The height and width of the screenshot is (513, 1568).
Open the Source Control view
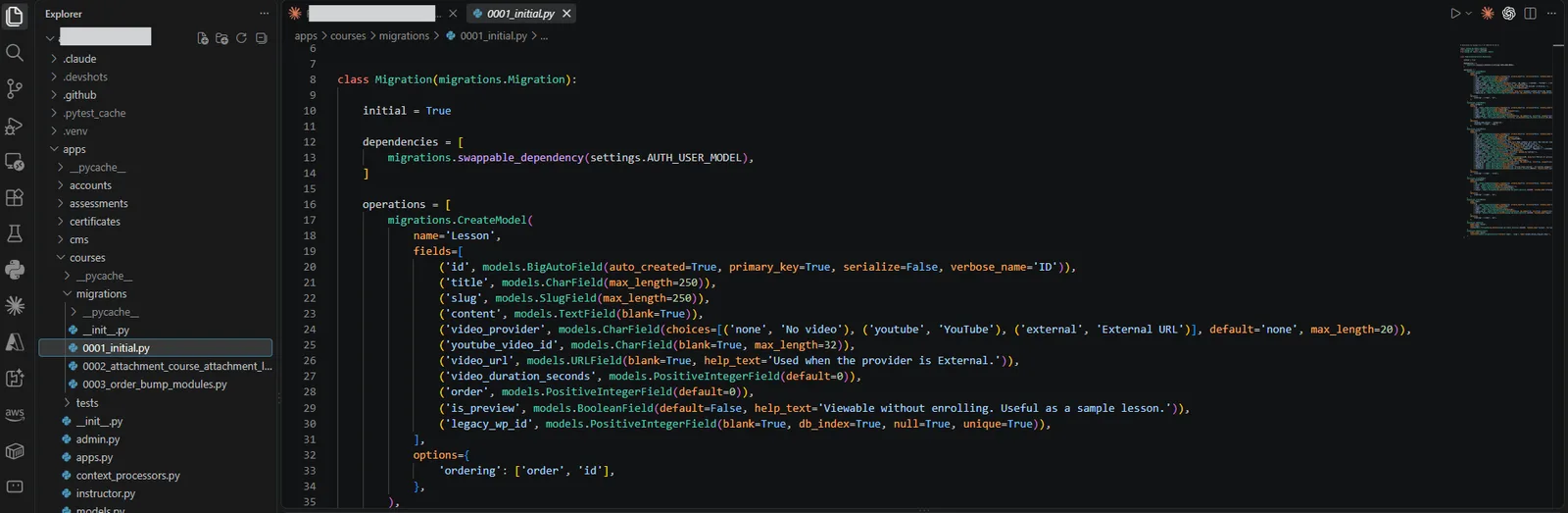15,88
